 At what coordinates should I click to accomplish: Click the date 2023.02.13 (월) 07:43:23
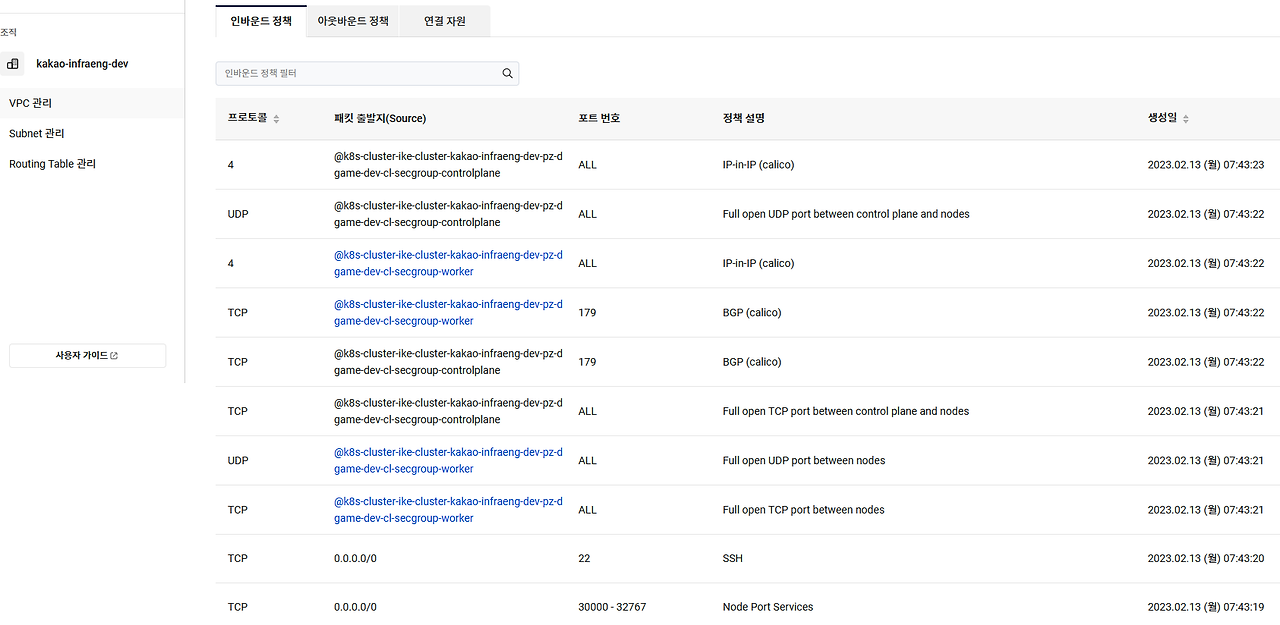point(1206,165)
